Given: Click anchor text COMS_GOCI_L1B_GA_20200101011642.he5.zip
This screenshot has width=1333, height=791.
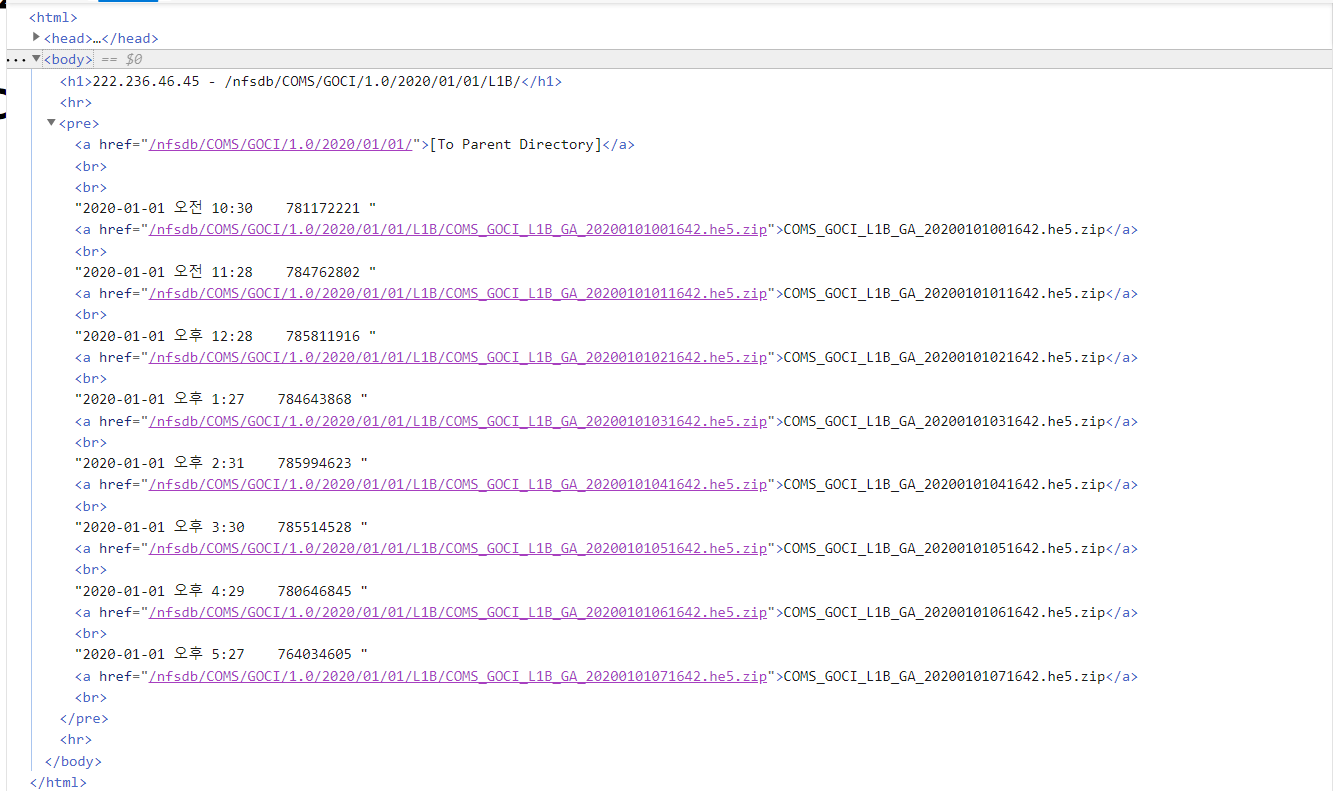Looking at the screenshot, I should (x=944, y=294).
